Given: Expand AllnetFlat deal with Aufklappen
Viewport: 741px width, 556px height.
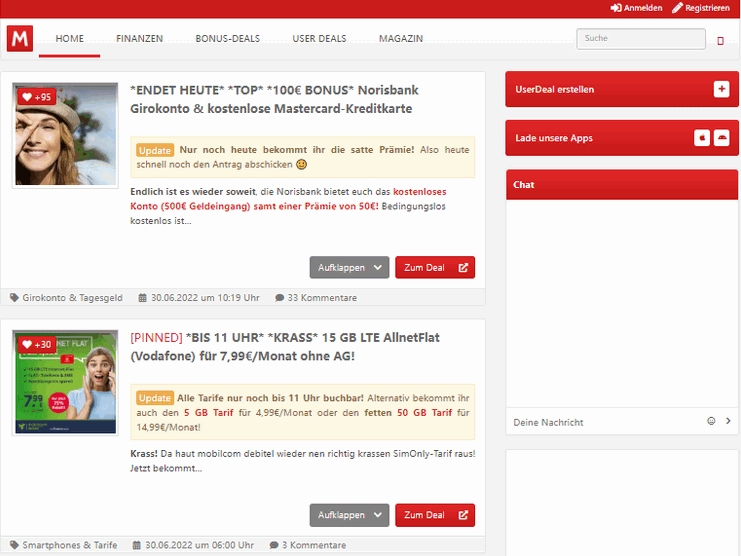Looking at the screenshot, I should 349,515.
